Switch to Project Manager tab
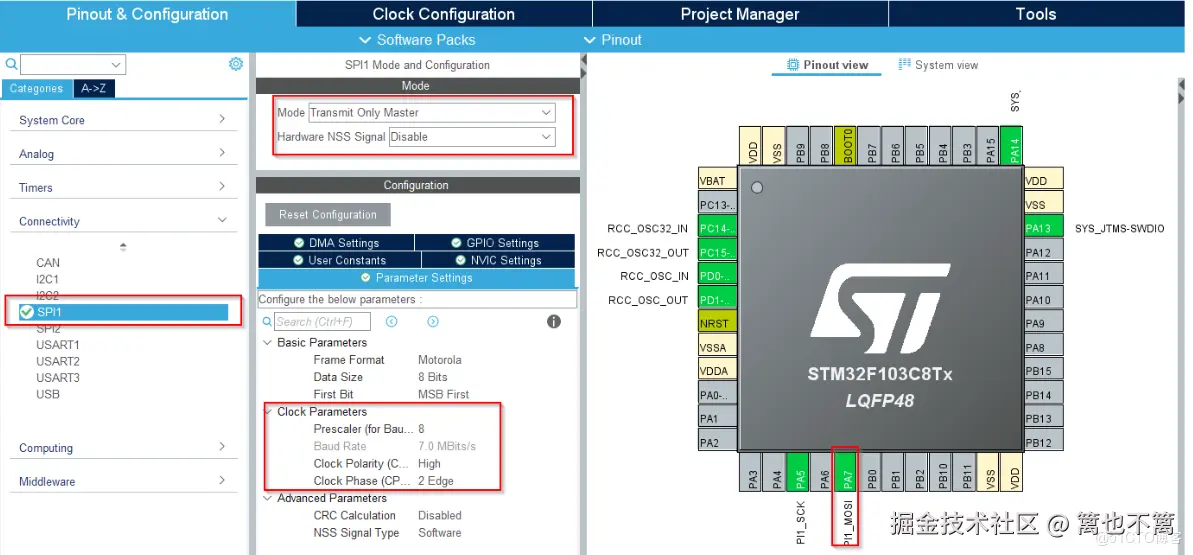The width and height of the screenshot is (1193, 555). tap(740, 14)
